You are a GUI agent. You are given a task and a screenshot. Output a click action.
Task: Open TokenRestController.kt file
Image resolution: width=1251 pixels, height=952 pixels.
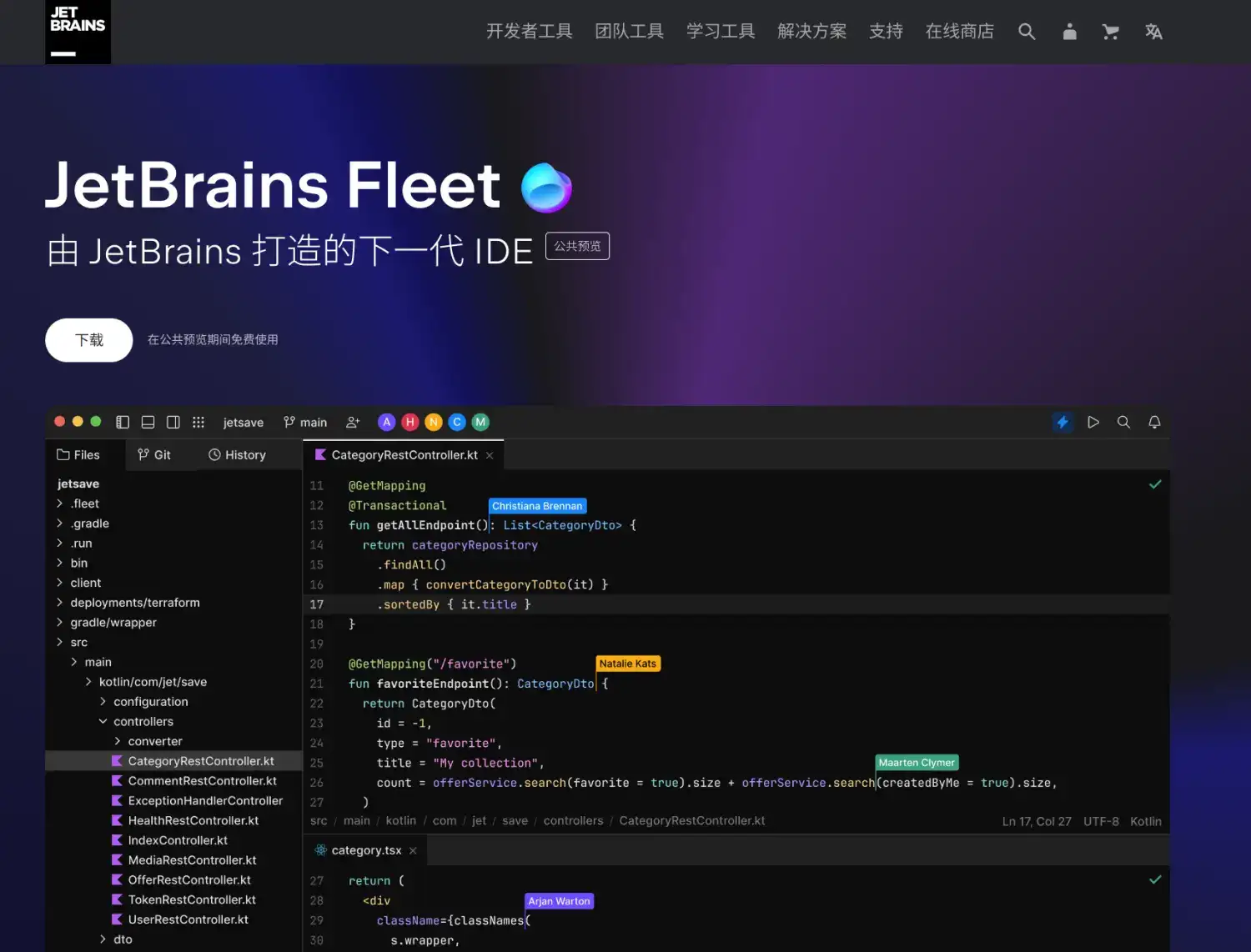(x=184, y=899)
